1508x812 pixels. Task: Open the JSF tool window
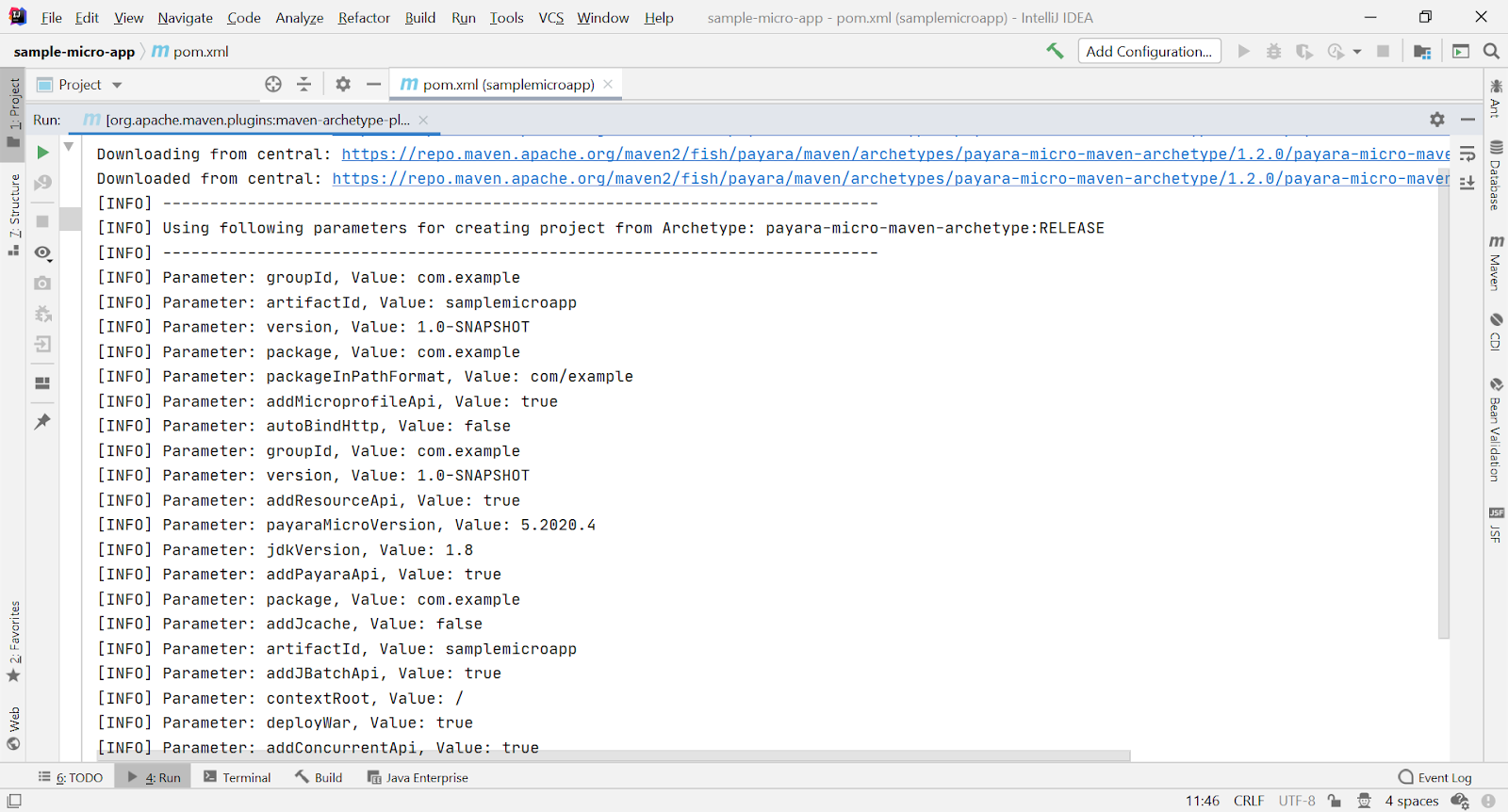click(x=1496, y=525)
